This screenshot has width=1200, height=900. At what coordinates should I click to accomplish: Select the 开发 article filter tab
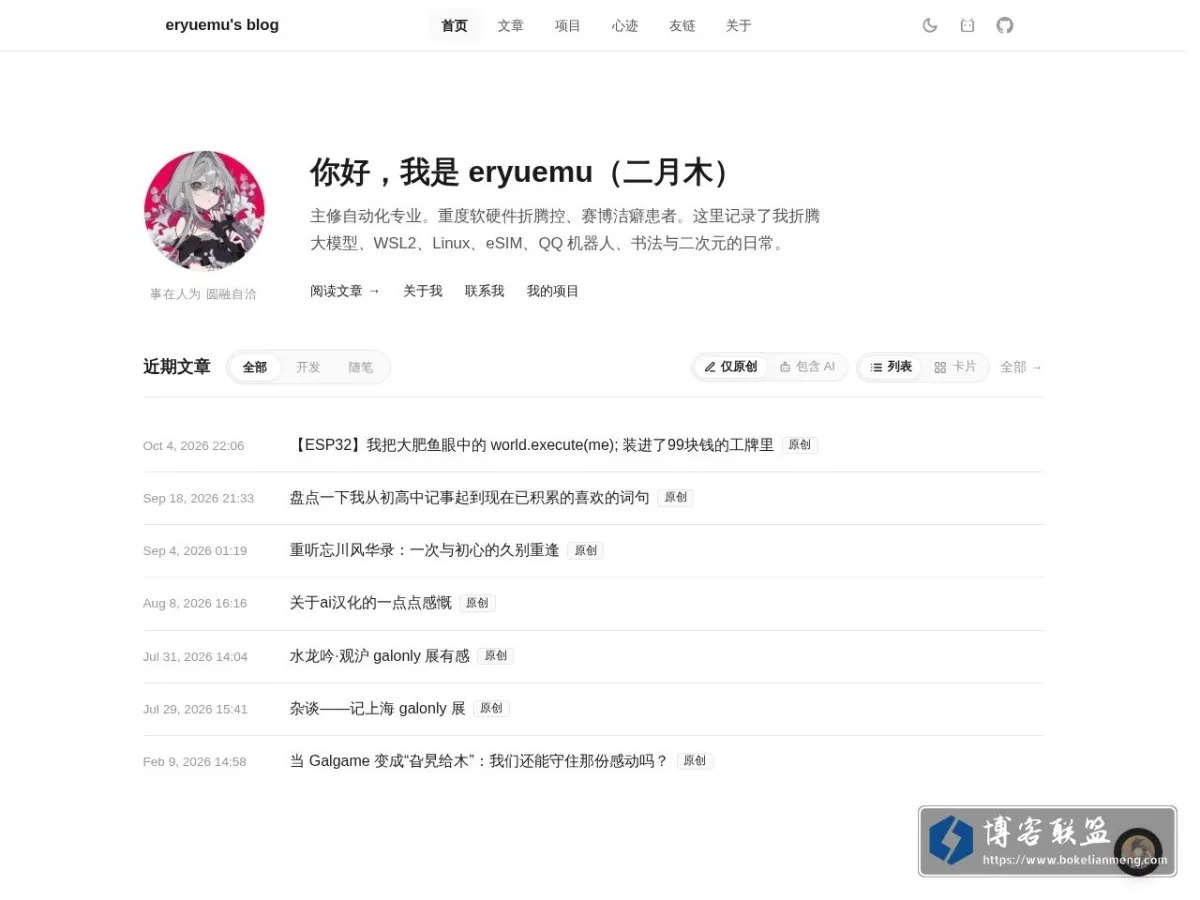308,367
